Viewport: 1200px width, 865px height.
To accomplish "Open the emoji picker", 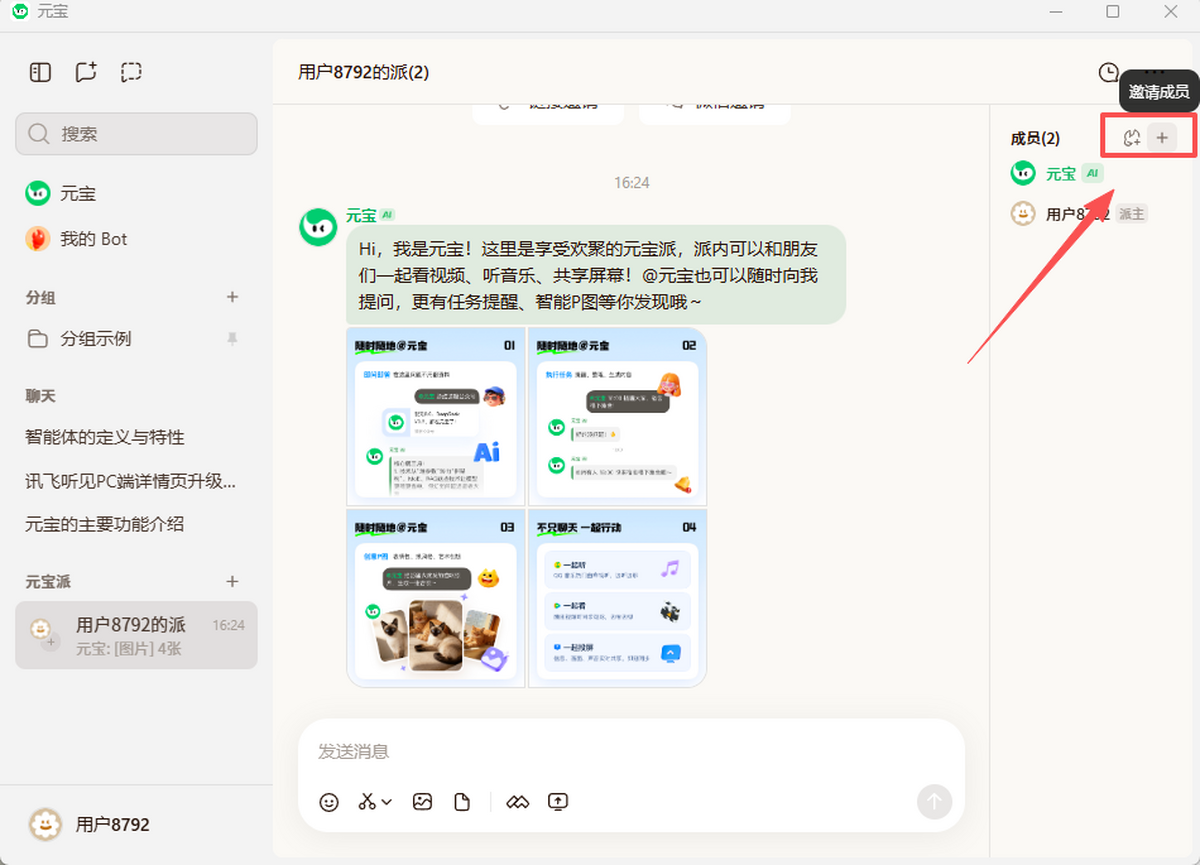I will pyautogui.click(x=329, y=802).
